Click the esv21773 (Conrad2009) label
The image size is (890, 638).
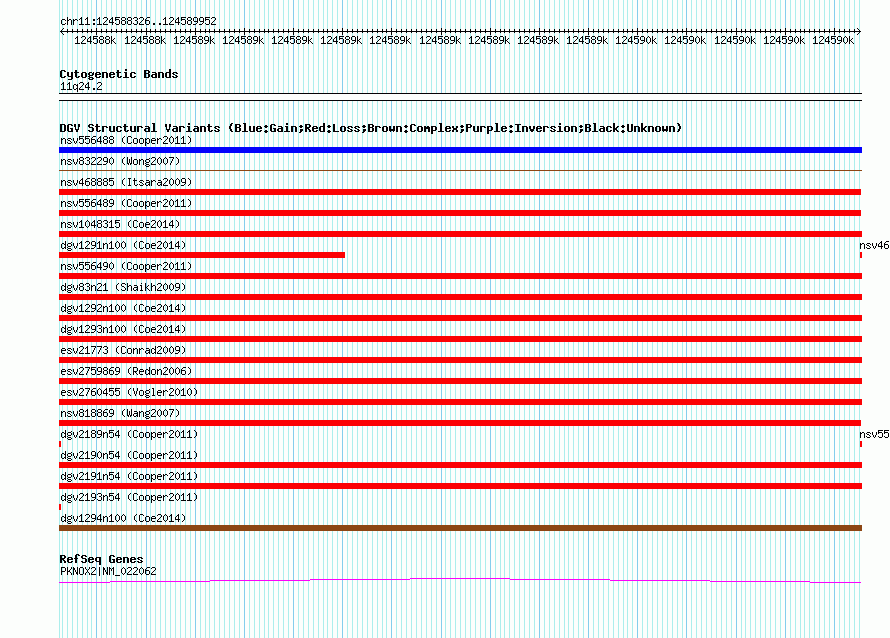coord(123,350)
